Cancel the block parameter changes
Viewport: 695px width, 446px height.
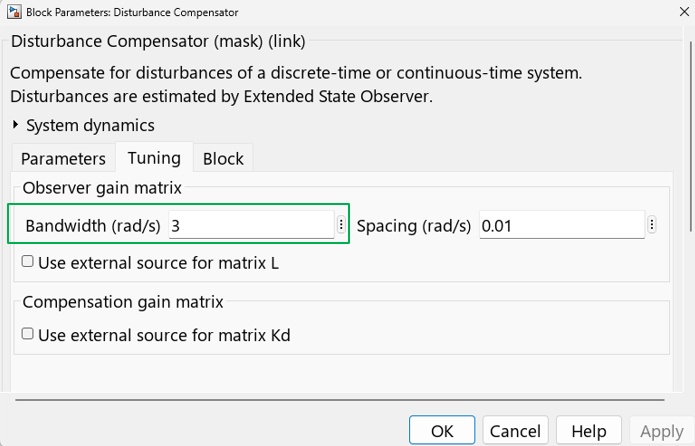click(x=515, y=431)
